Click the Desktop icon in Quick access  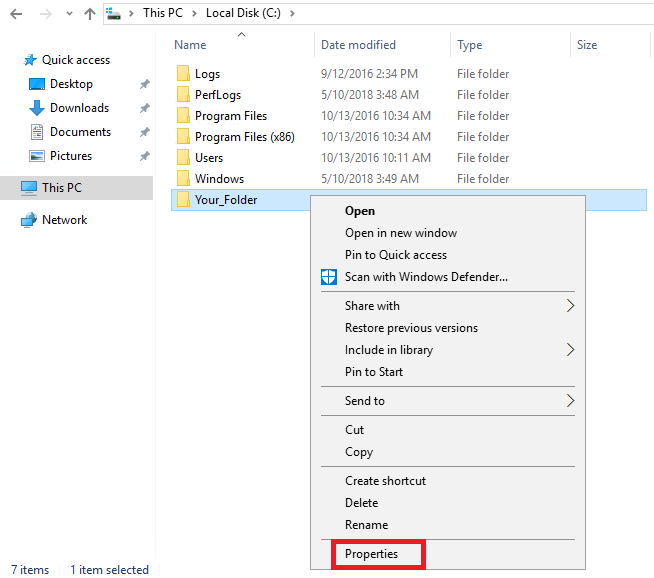point(37,84)
